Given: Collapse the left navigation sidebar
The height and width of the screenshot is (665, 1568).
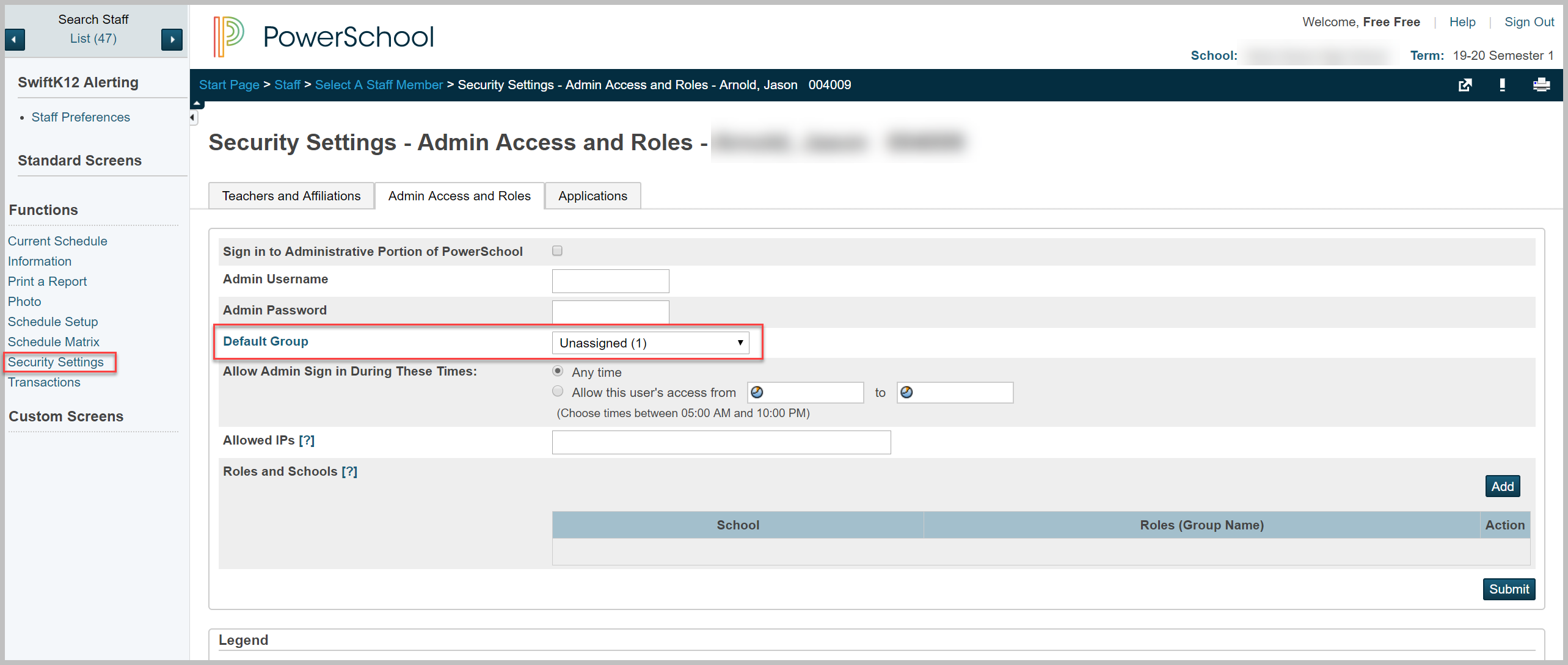Looking at the screenshot, I should click(x=193, y=117).
